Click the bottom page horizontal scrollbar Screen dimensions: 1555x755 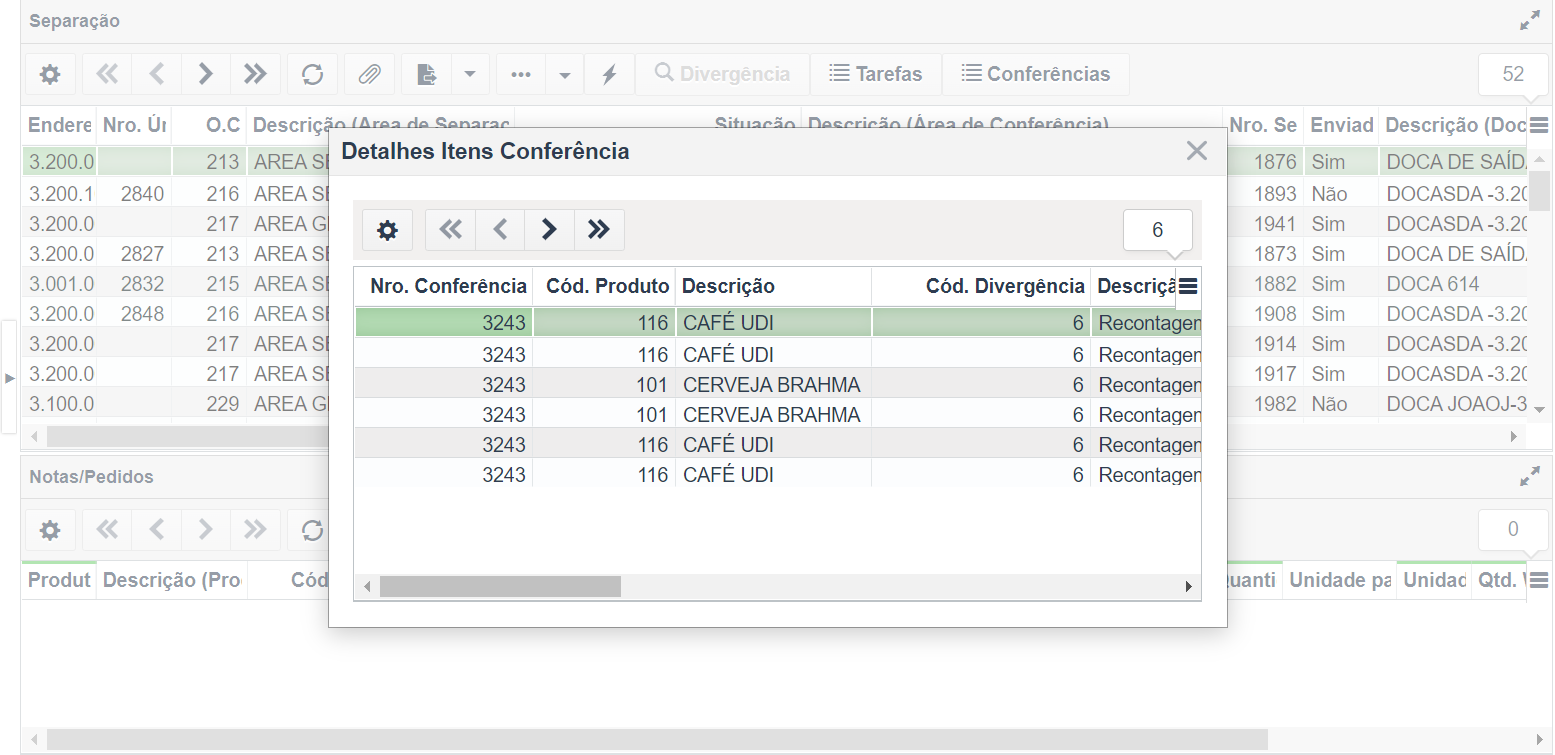click(x=657, y=740)
